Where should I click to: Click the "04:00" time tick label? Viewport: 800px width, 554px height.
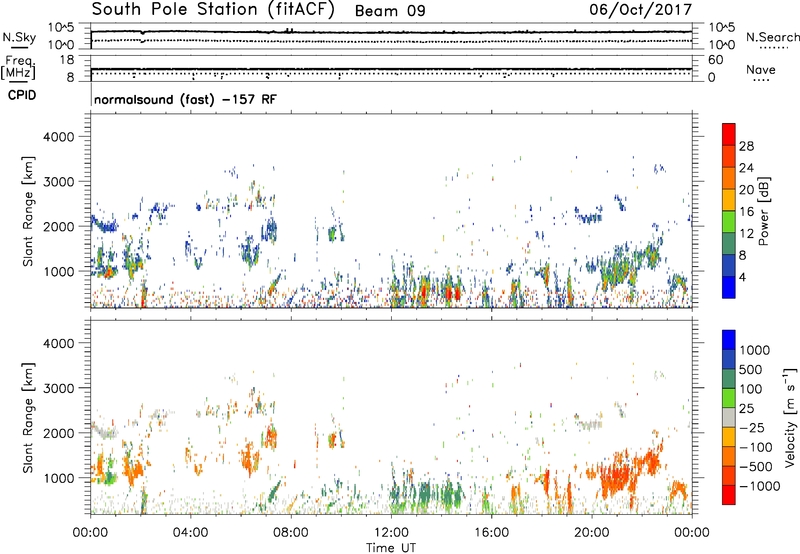(190, 533)
